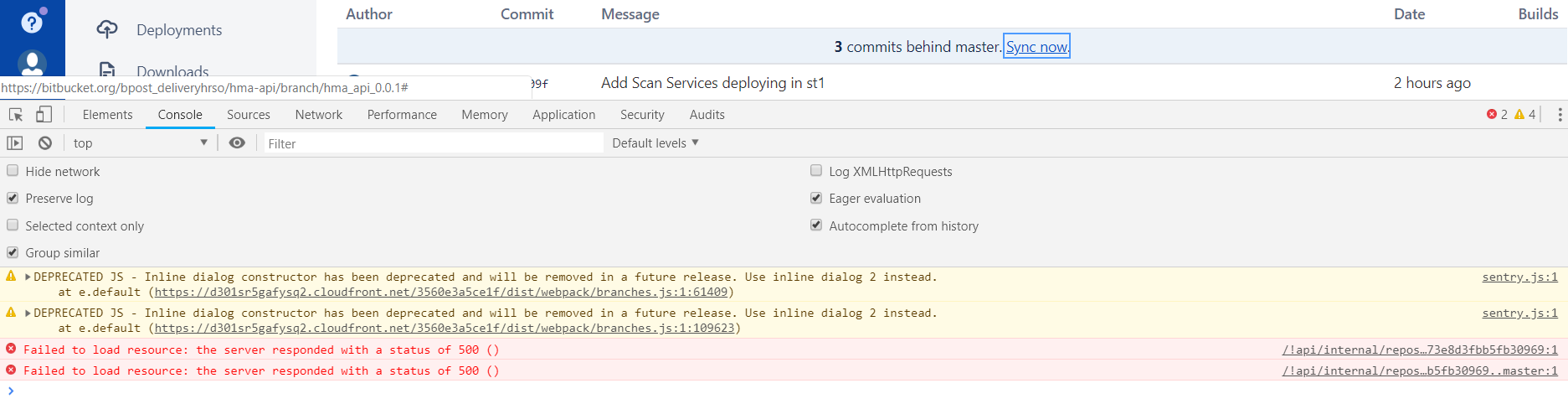This screenshot has width=1568, height=404.
Task: Click the '2 hours ago' date cell
Action: click(x=1432, y=83)
